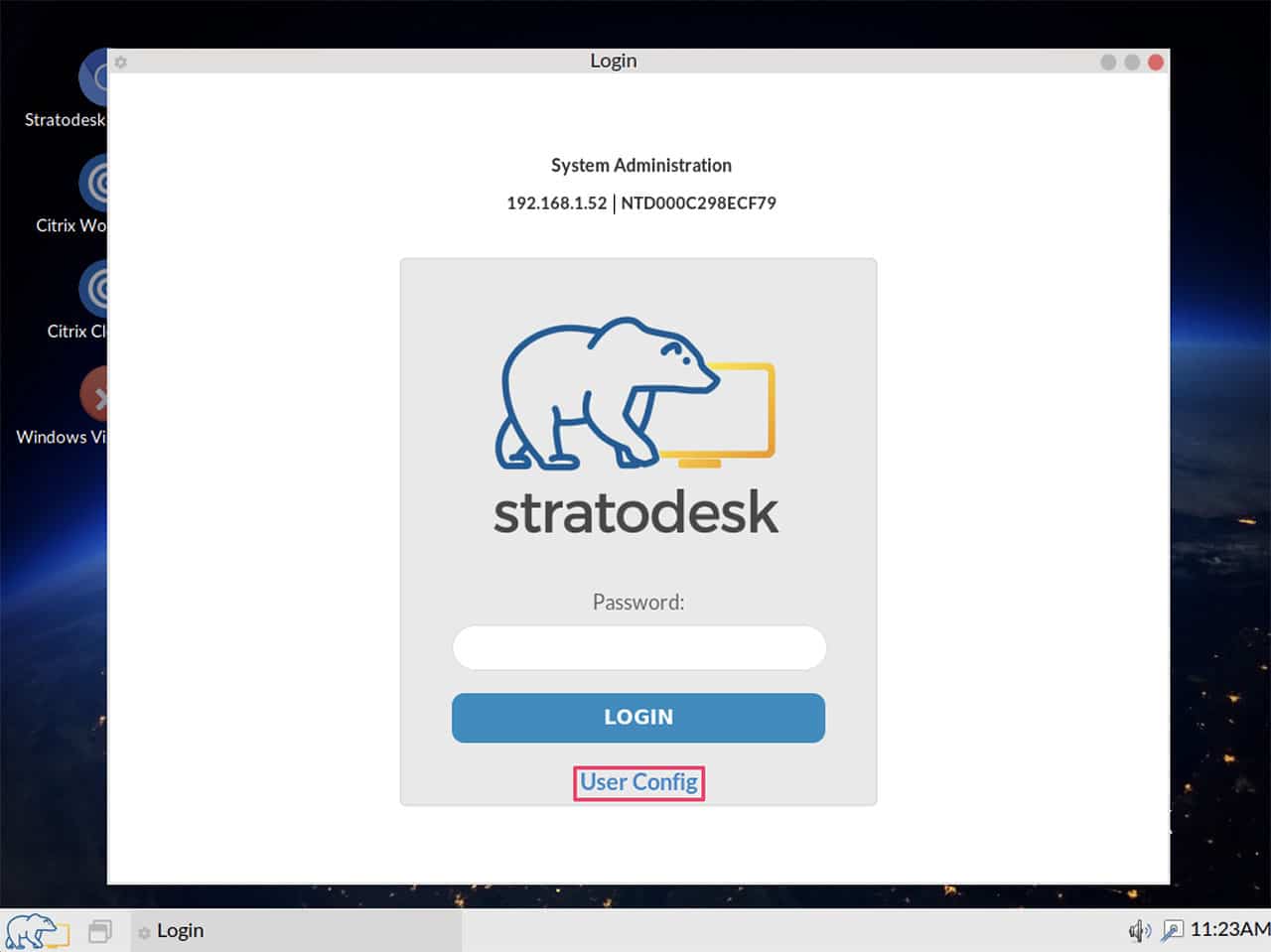
Task: Close the Login window with red button
Action: 1156,62
